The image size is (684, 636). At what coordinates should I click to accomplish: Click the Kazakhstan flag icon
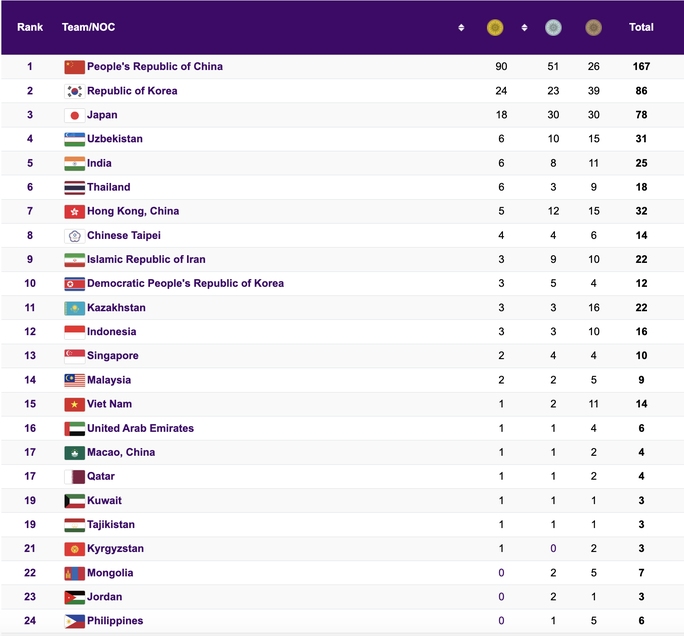point(74,308)
